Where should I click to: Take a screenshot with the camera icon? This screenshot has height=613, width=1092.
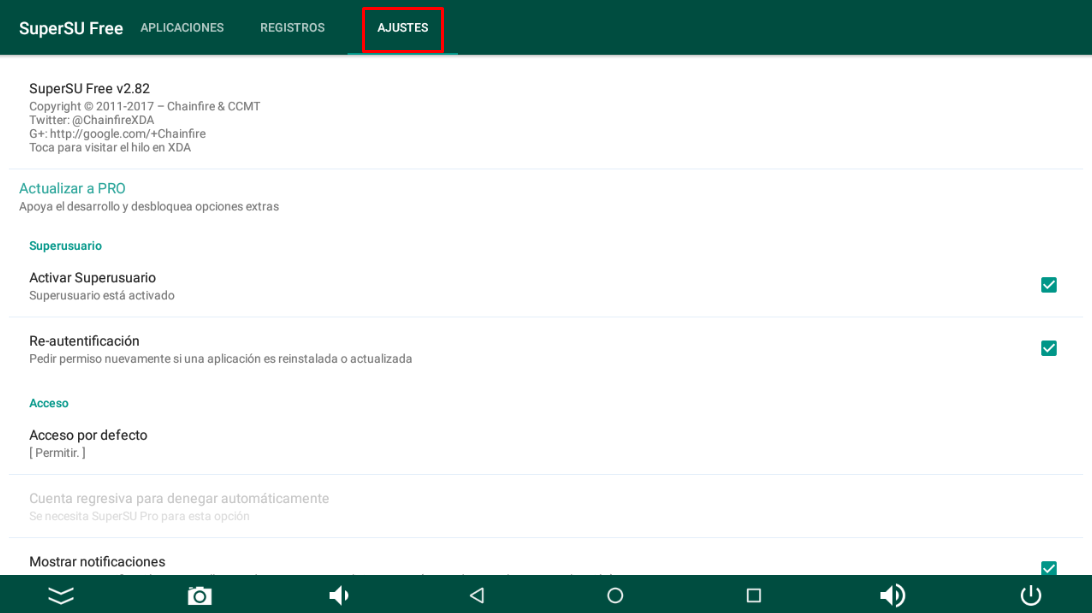coord(200,596)
